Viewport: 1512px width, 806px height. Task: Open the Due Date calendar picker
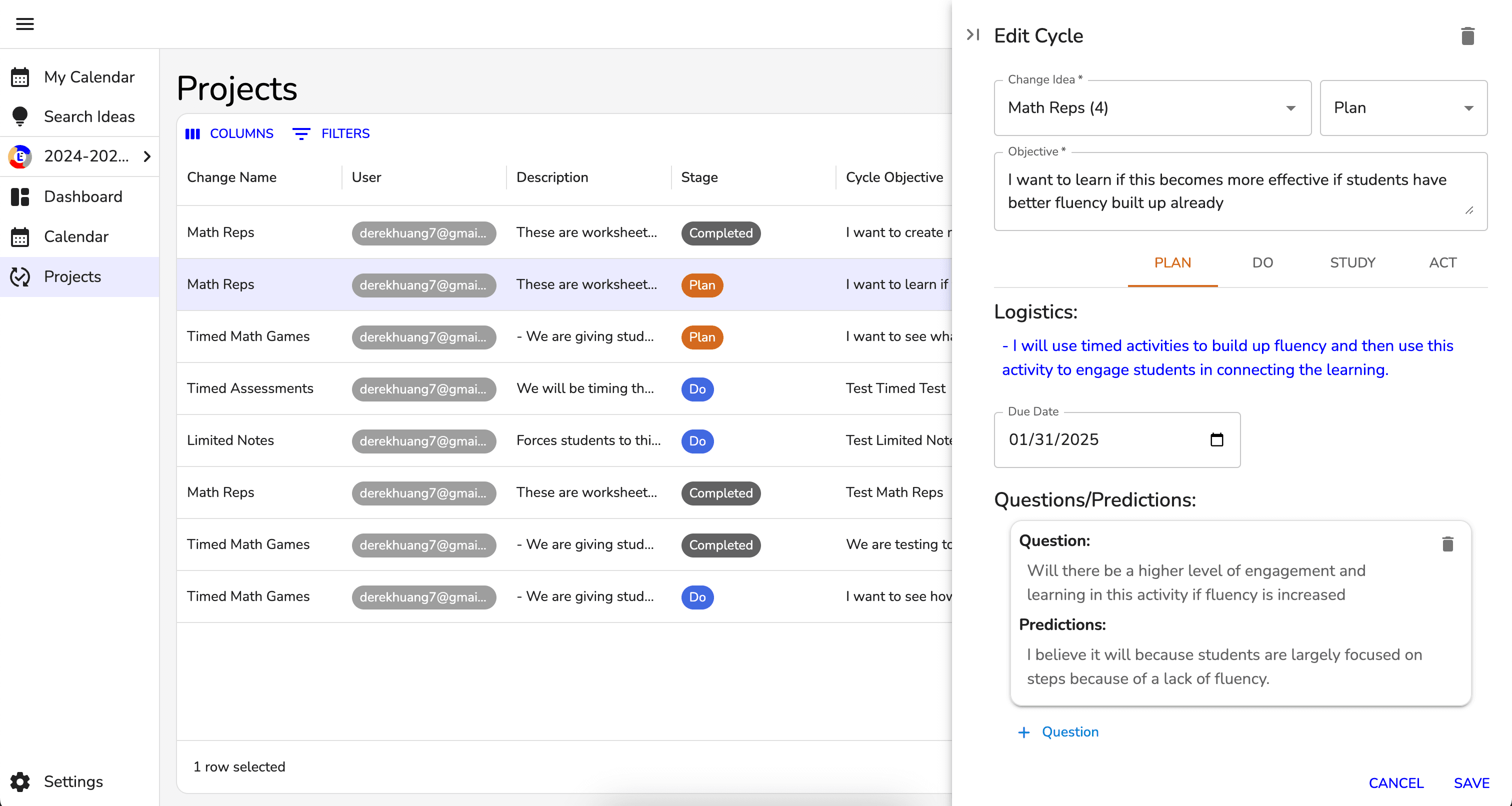1217,439
